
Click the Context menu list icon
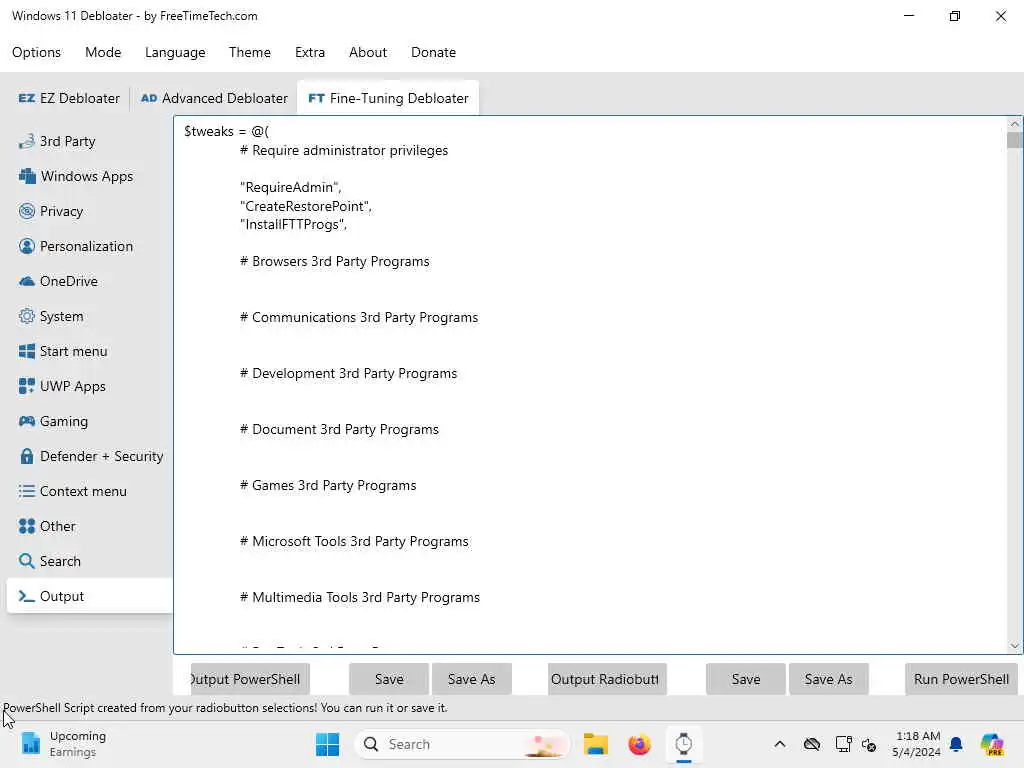[27, 491]
